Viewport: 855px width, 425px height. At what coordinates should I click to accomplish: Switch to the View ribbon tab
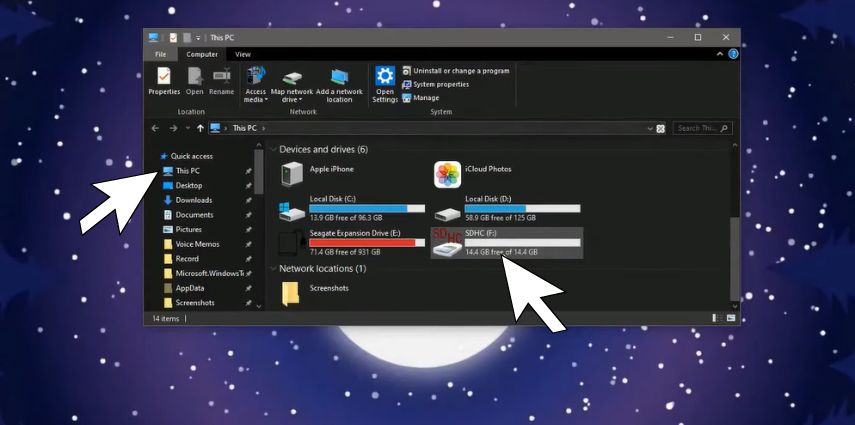click(243, 54)
